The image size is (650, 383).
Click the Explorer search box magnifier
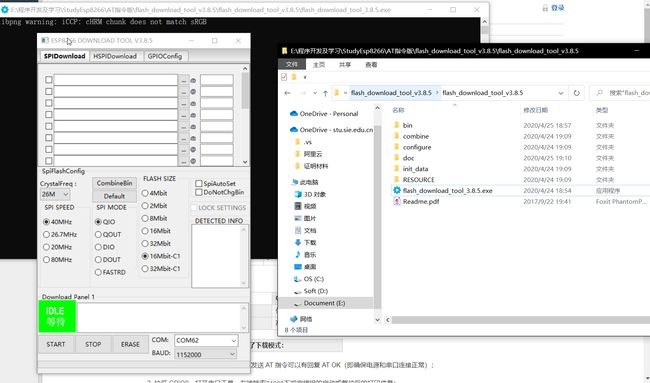click(599, 93)
